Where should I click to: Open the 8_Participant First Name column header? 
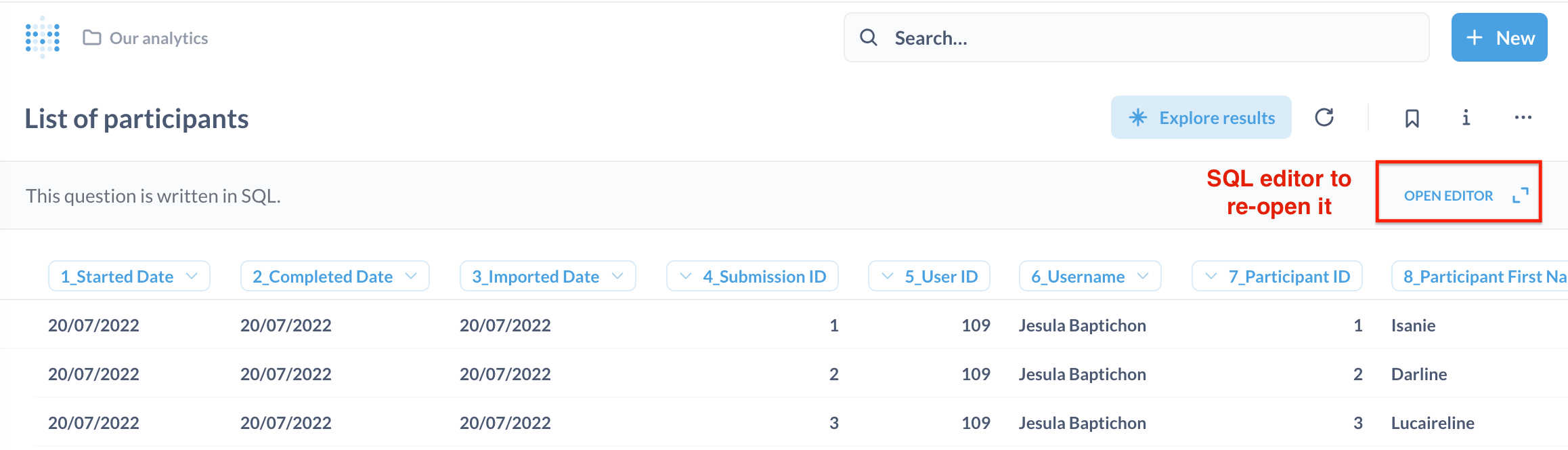click(1480, 276)
